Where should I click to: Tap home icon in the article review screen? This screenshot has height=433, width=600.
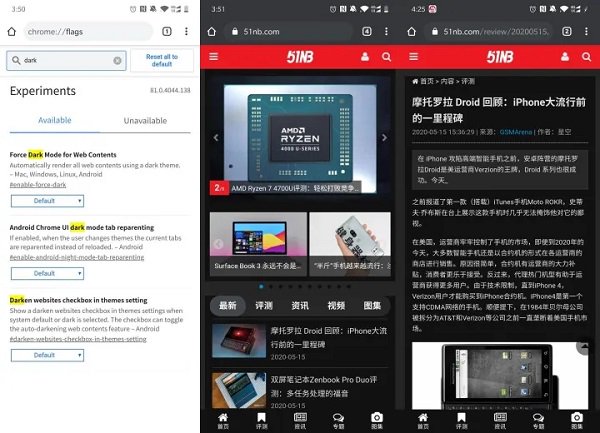coord(411,32)
